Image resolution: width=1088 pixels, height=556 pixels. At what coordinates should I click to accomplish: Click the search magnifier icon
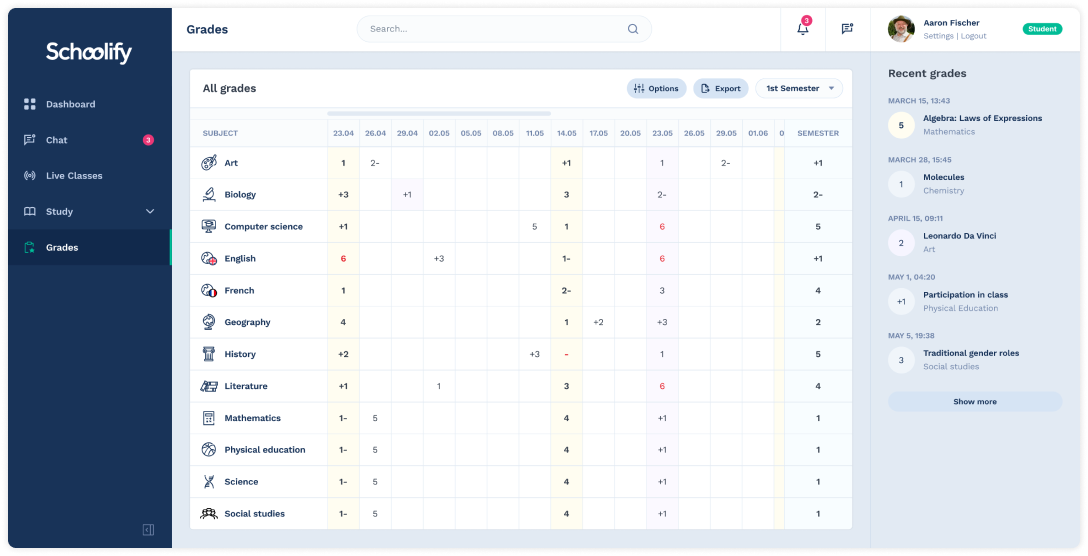point(633,29)
